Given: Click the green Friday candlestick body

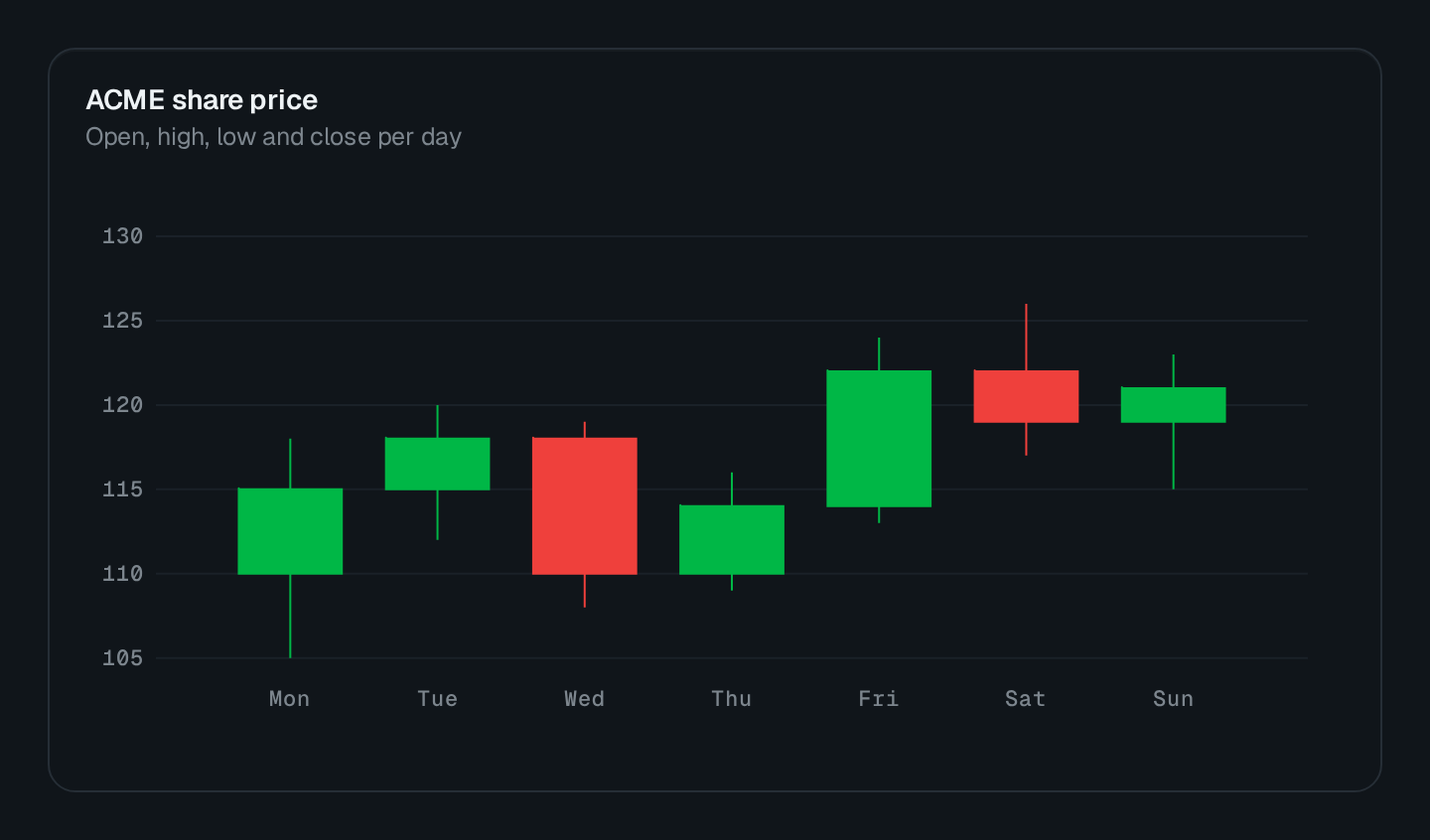Looking at the screenshot, I should 879,439.
